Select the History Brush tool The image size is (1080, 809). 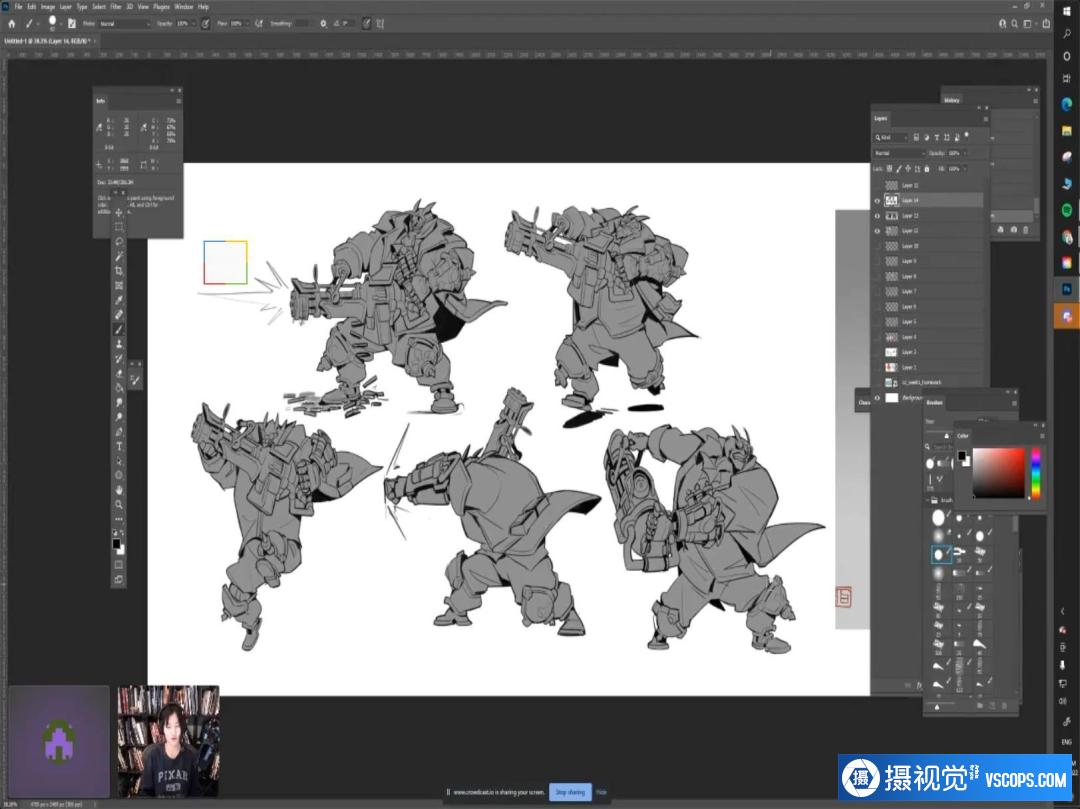(118, 358)
